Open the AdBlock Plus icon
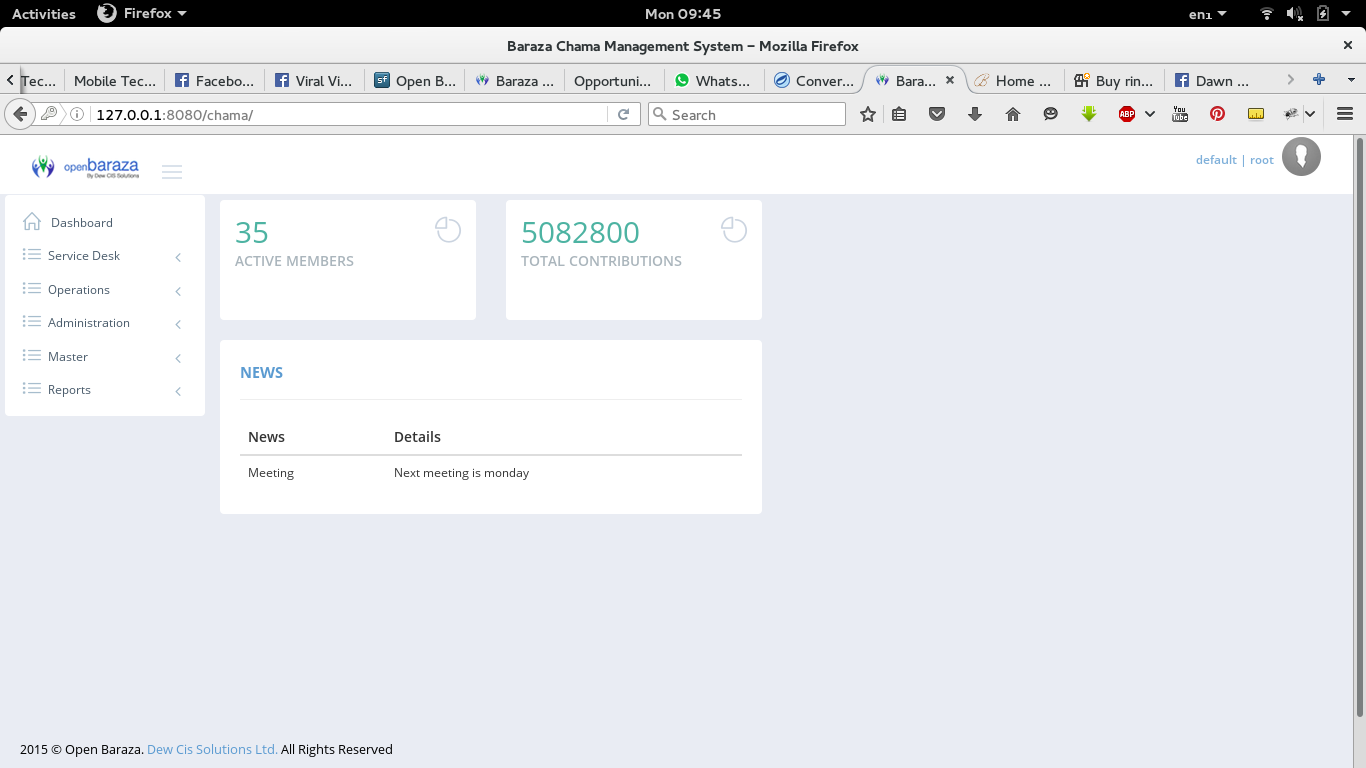The image size is (1366, 768). tap(1127, 113)
